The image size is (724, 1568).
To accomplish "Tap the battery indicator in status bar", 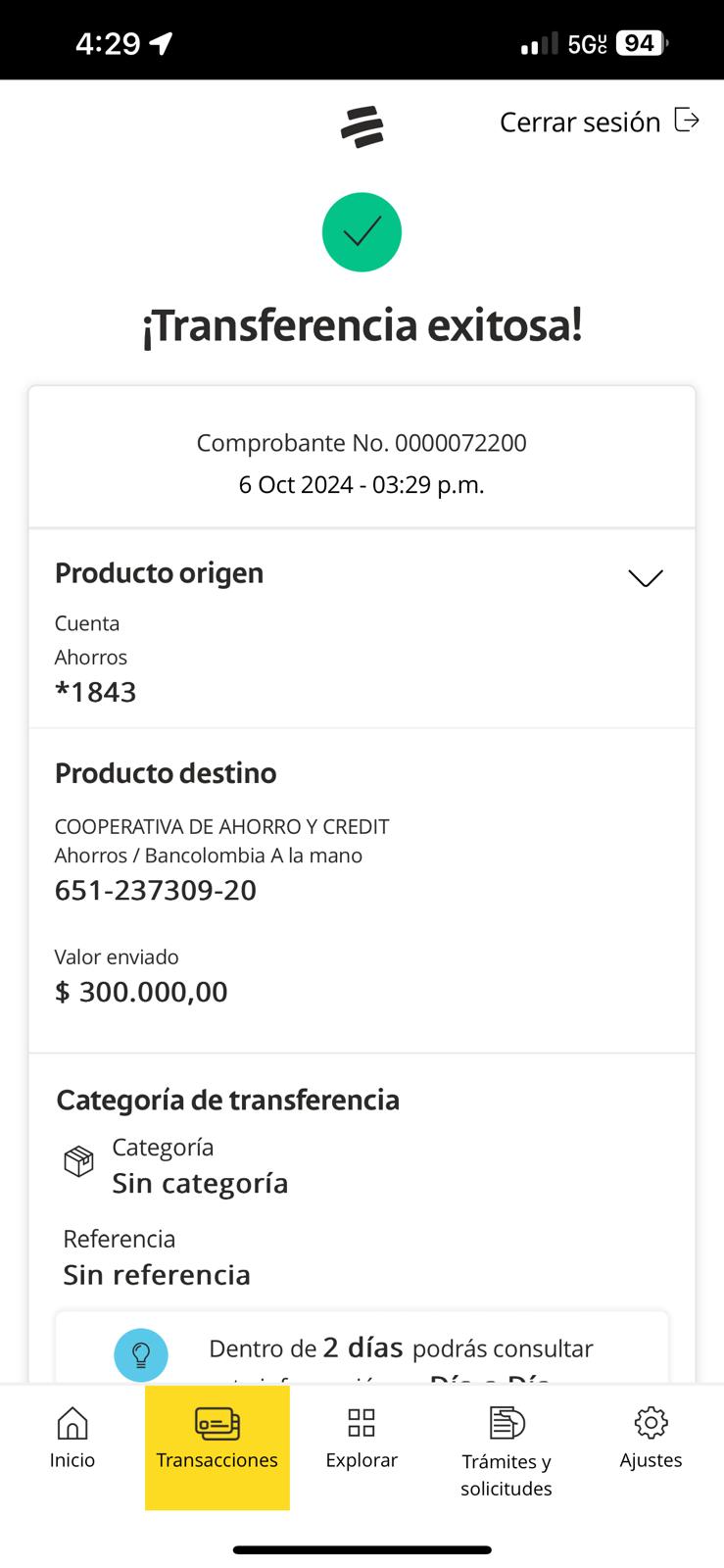I will pos(641,43).
